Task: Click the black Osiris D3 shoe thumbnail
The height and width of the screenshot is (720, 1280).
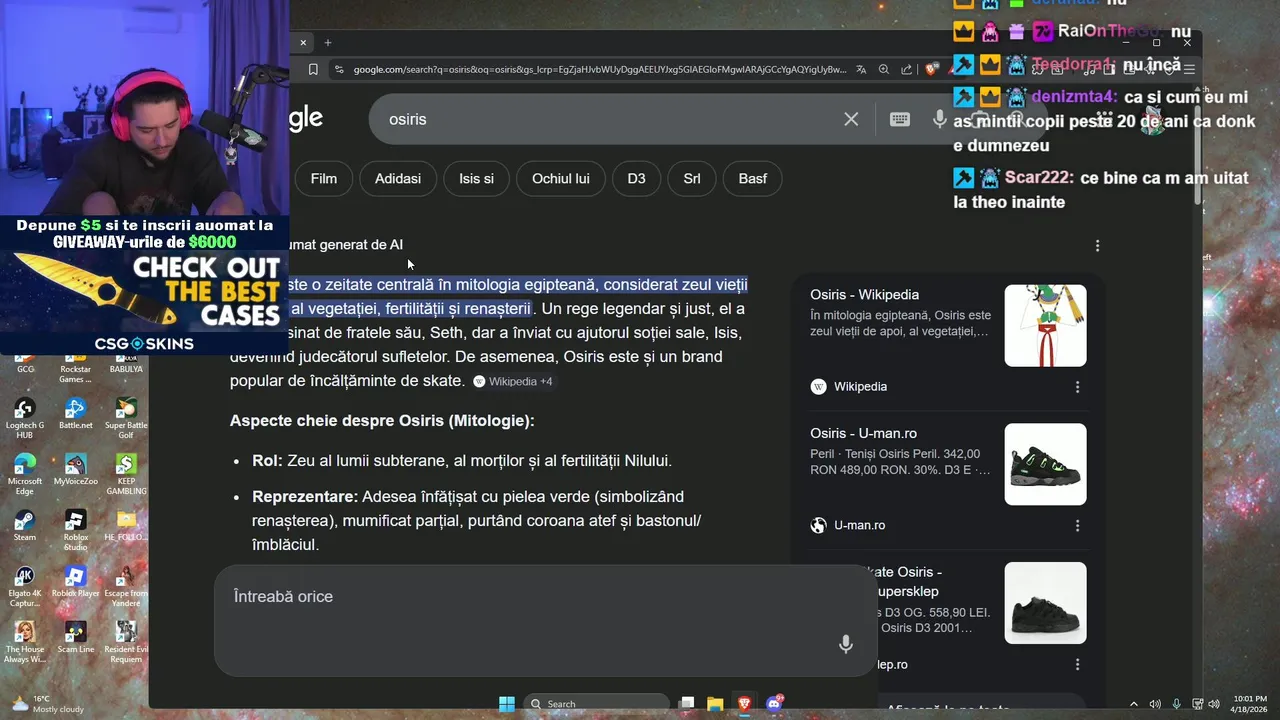Action: tap(1045, 603)
